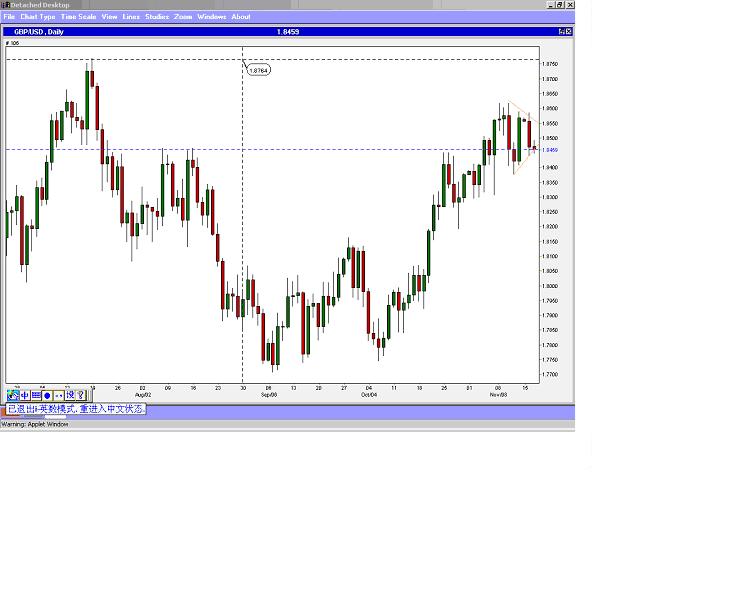Toggle the punctuation mode dots icon
The height and width of the screenshot is (595, 745).
[x=58, y=395]
